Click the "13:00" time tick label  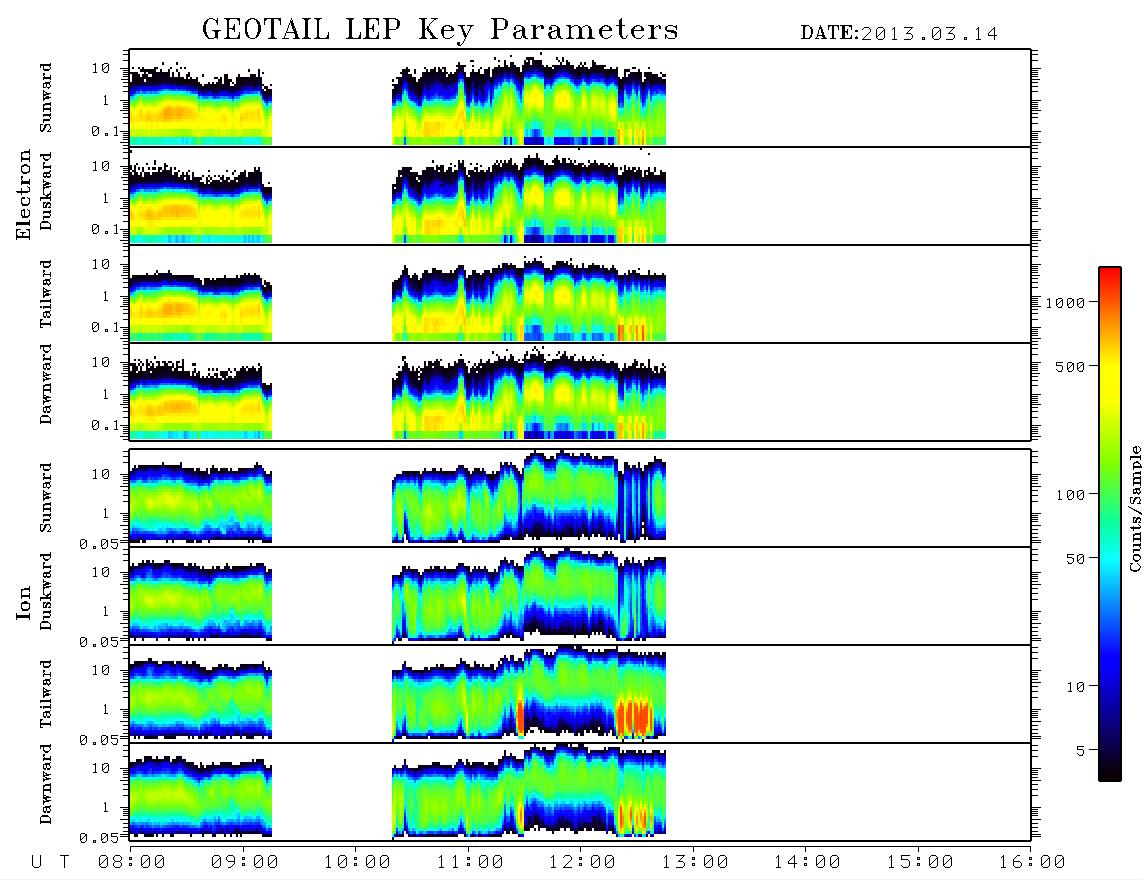click(695, 863)
